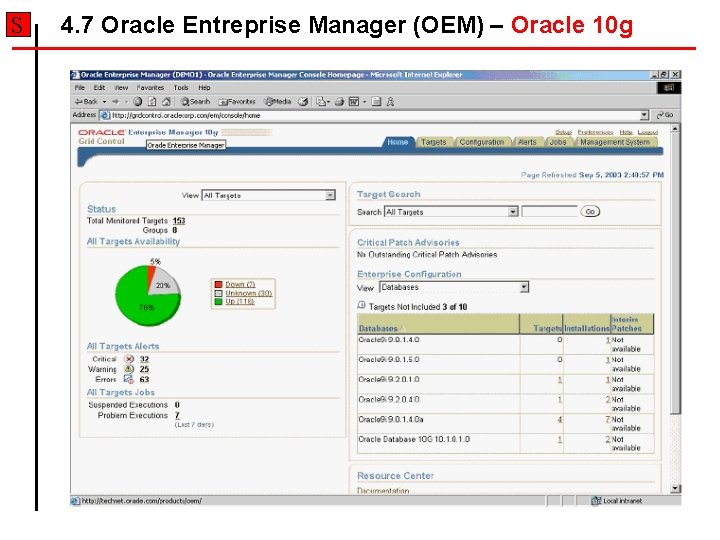This screenshot has height=540, width=720.
Task: Expand the address bar dropdown
Action: pyautogui.click(x=644, y=115)
